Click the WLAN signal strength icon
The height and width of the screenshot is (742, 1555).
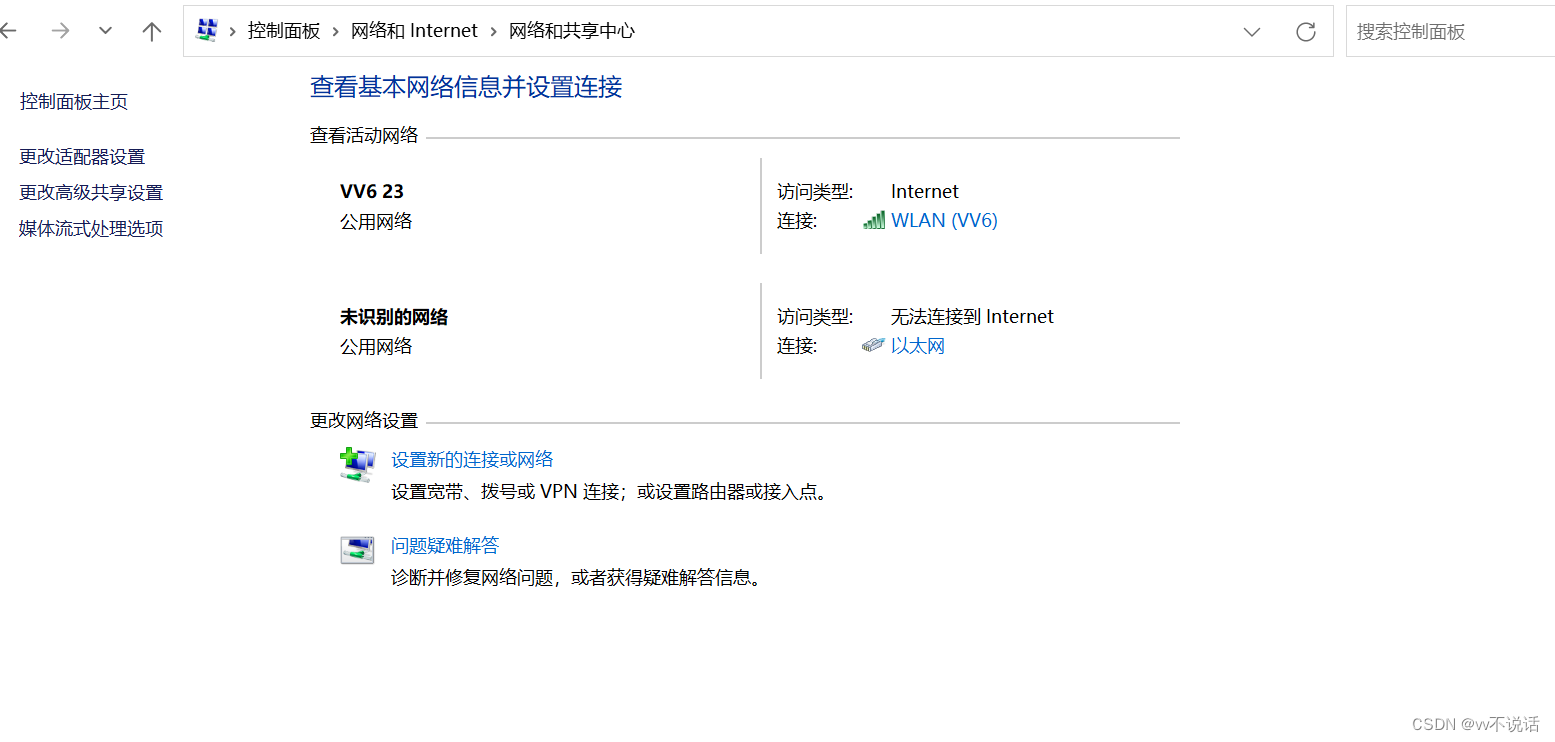point(874,221)
